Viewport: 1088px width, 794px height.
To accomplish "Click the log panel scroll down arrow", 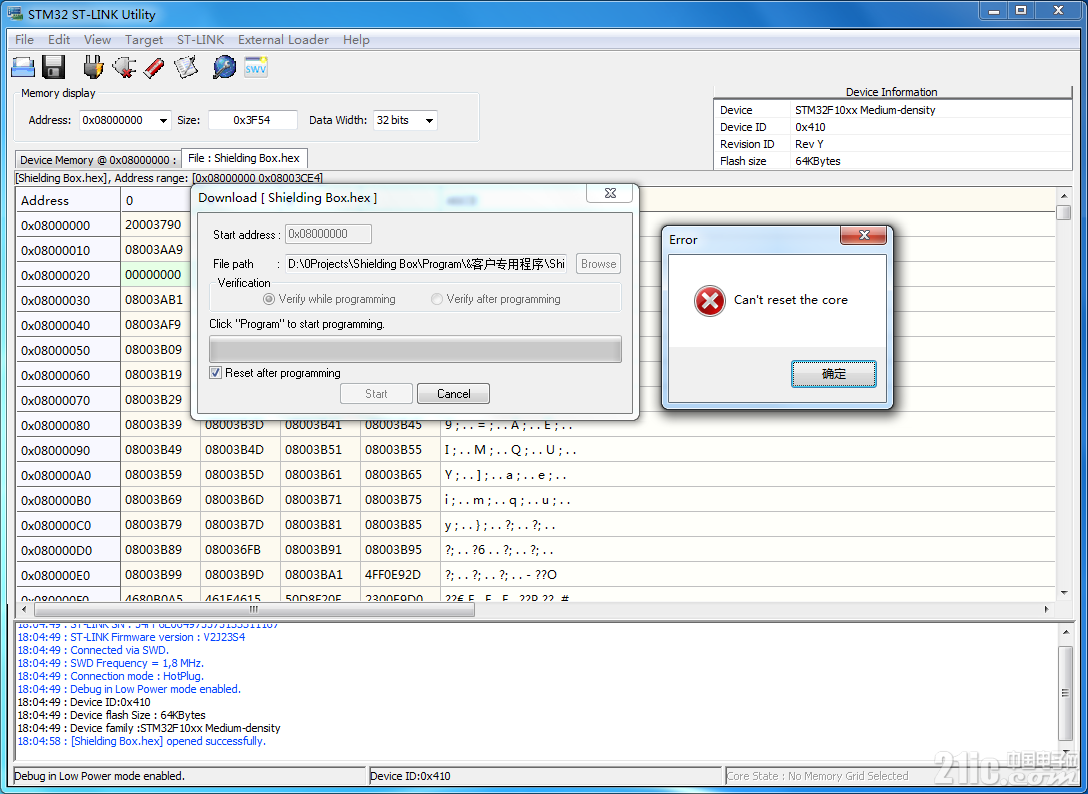I will pos(1065,754).
